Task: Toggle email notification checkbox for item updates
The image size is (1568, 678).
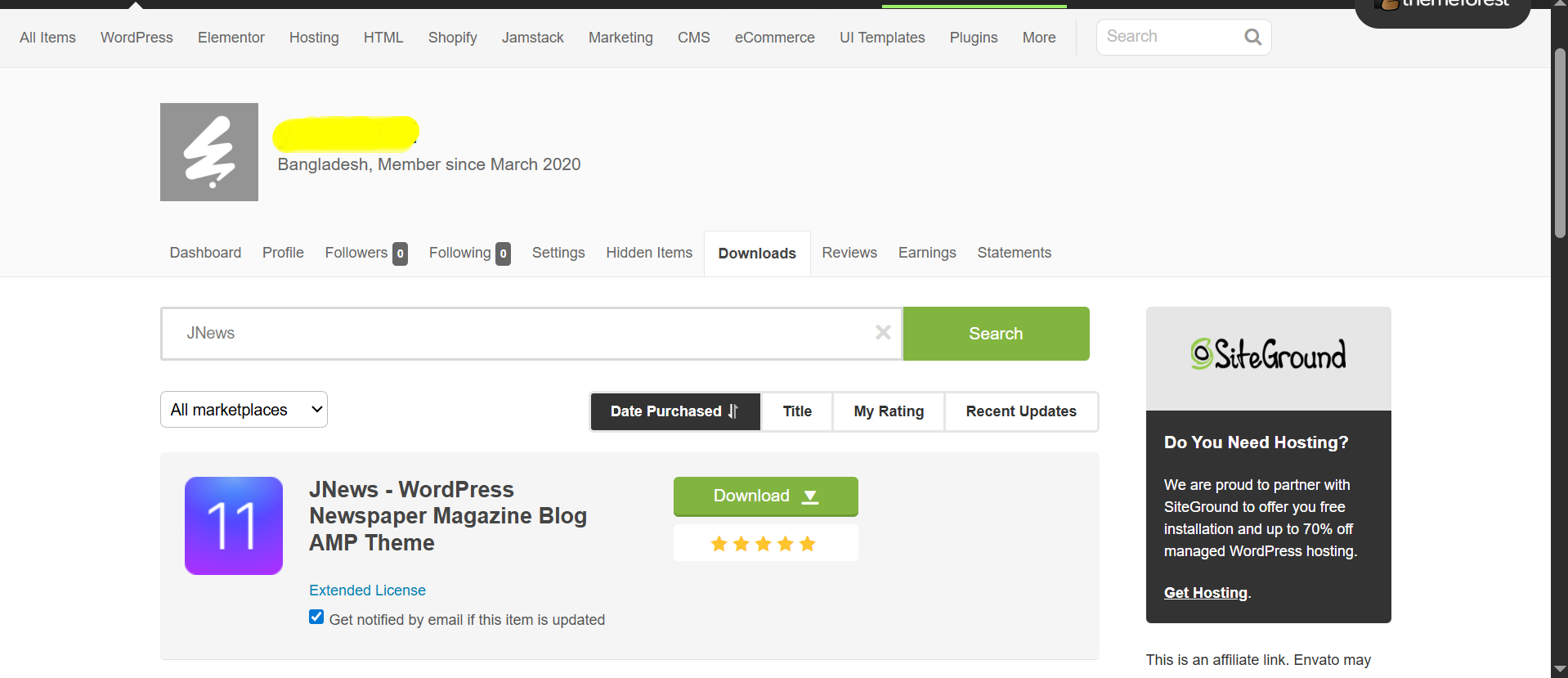Action: click(x=316, y=617)
